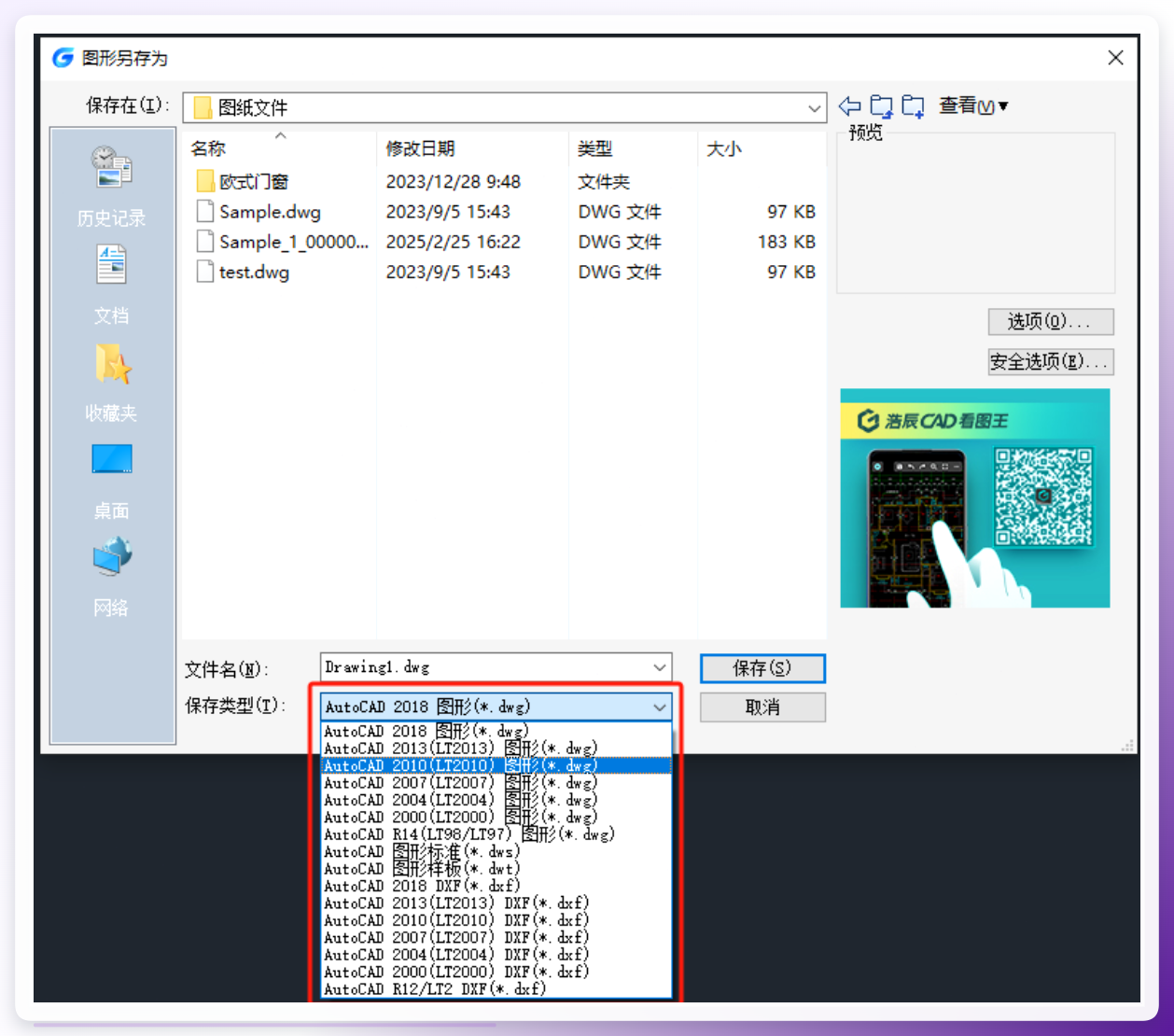Choose AutoCAD R14(LT98/LT97) 图形(*.dwg) option

pos(496,834)
